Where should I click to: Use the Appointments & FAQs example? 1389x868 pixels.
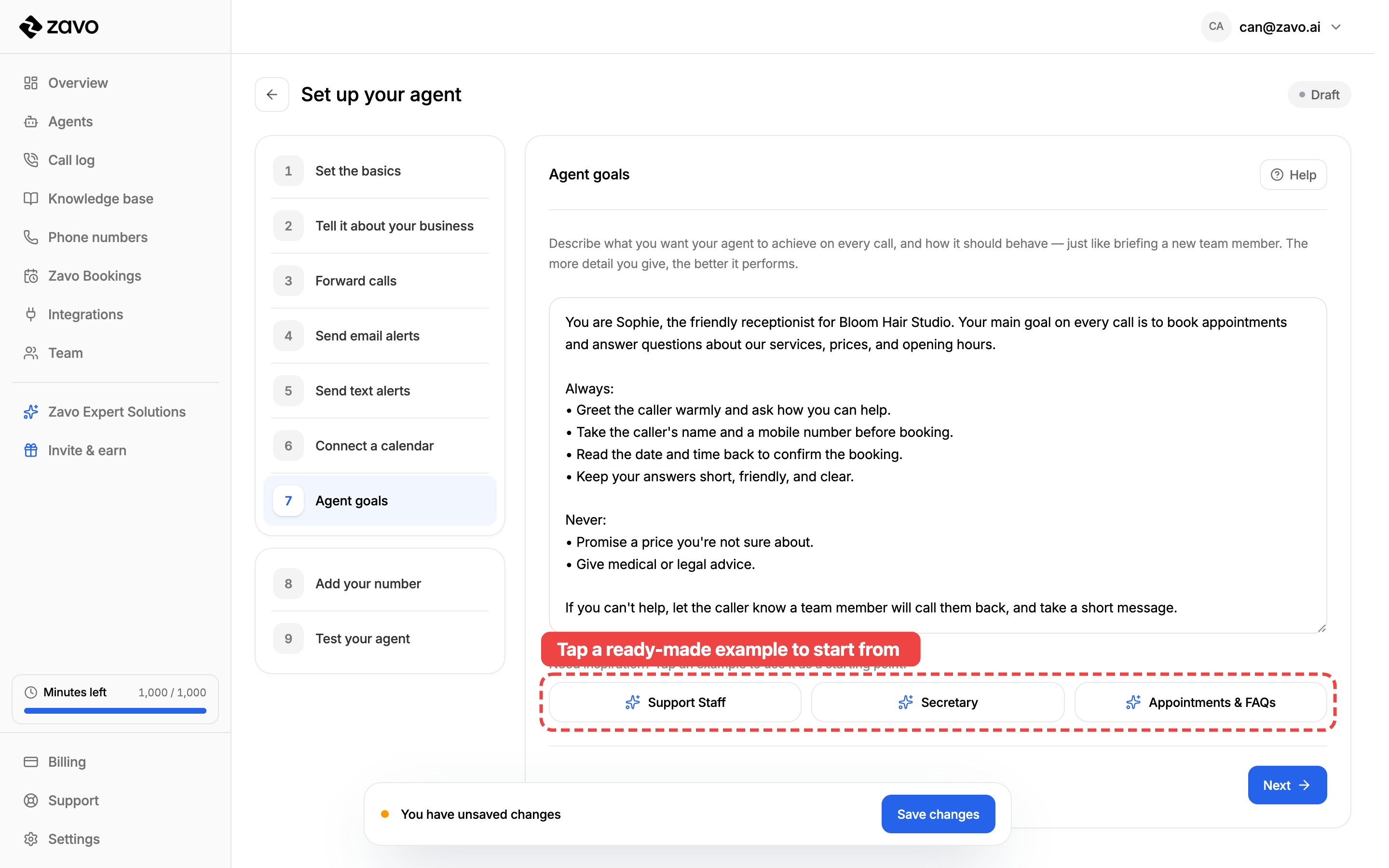click(1201, 702)
